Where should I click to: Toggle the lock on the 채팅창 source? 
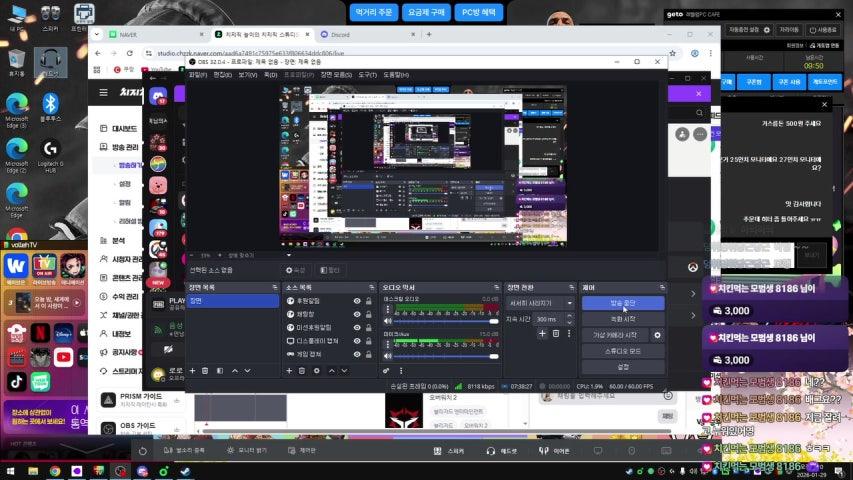point(369,314)
